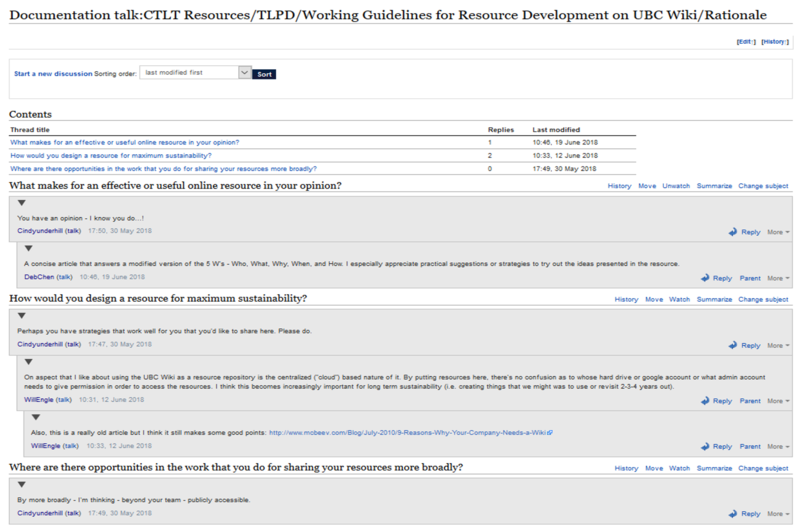Click external link icon after mobeev.com URL

[550, 433]
